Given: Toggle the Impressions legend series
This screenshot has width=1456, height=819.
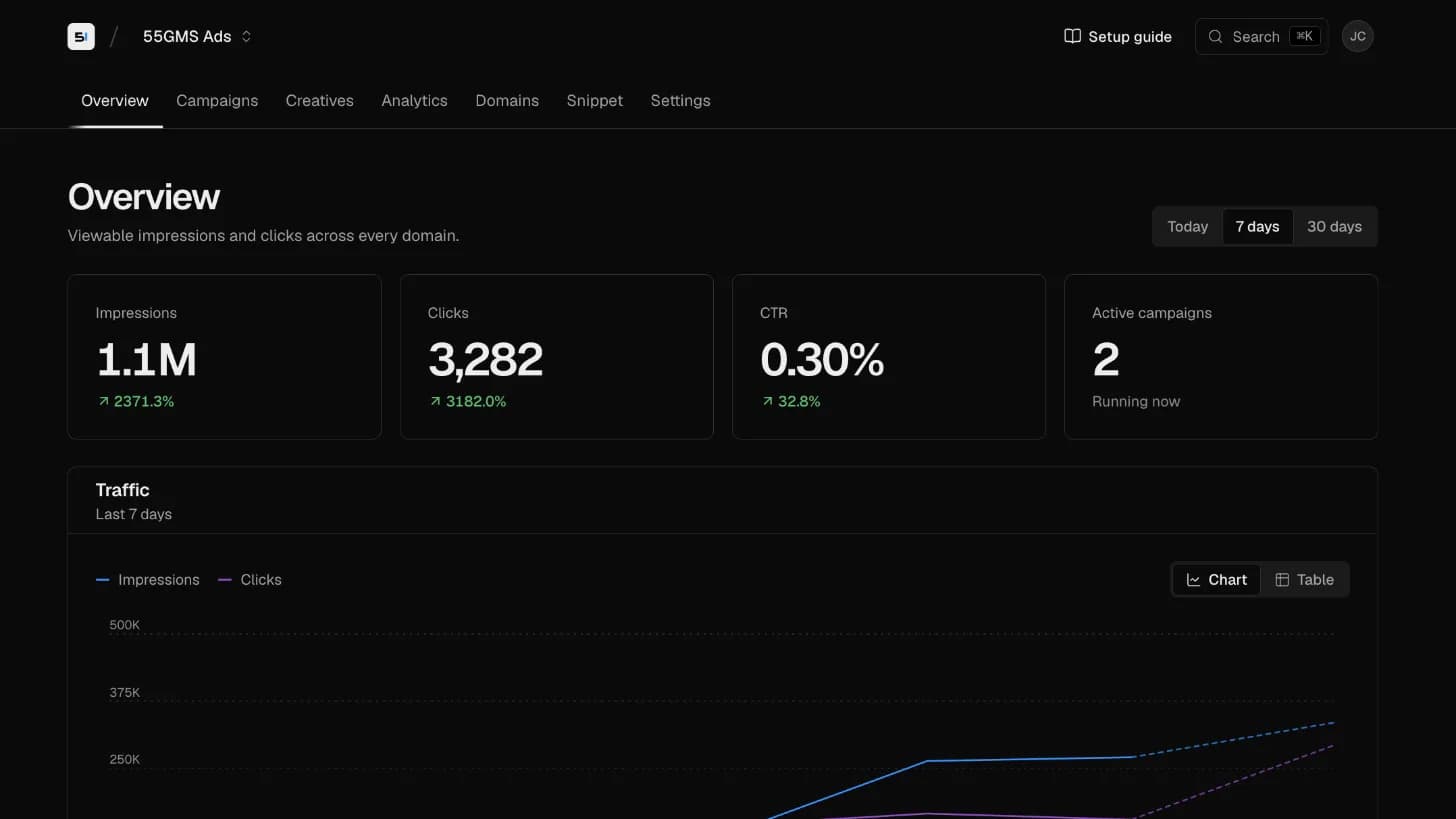Looking at the screenshot, I should pyautogui.click(x=148, y=580).
